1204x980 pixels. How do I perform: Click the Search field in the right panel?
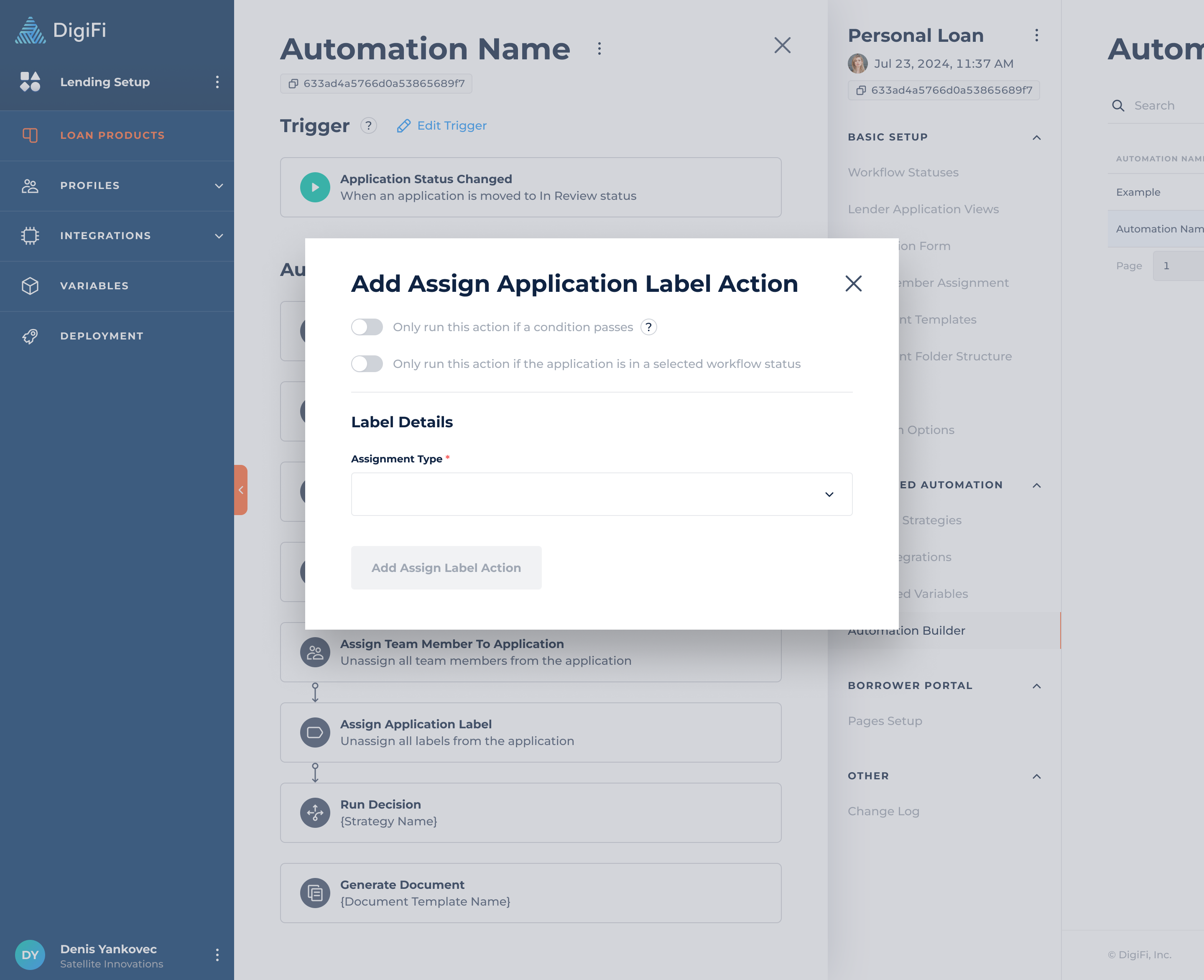1154,105
